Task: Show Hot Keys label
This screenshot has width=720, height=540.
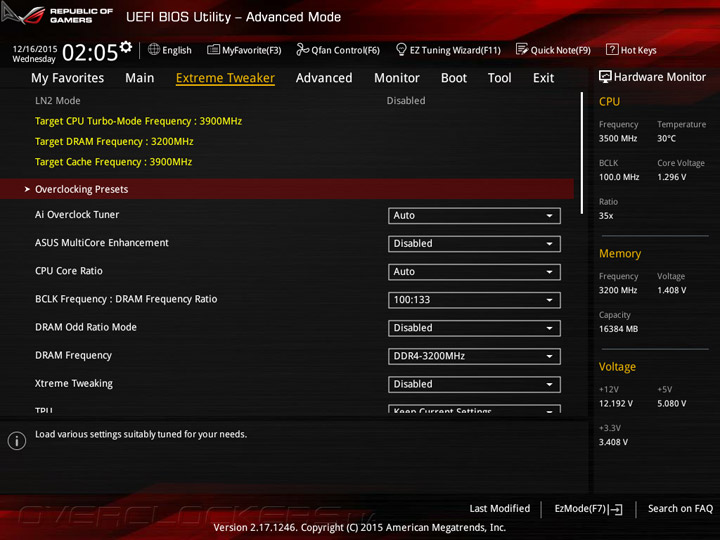Action: [x=638, y=51]
